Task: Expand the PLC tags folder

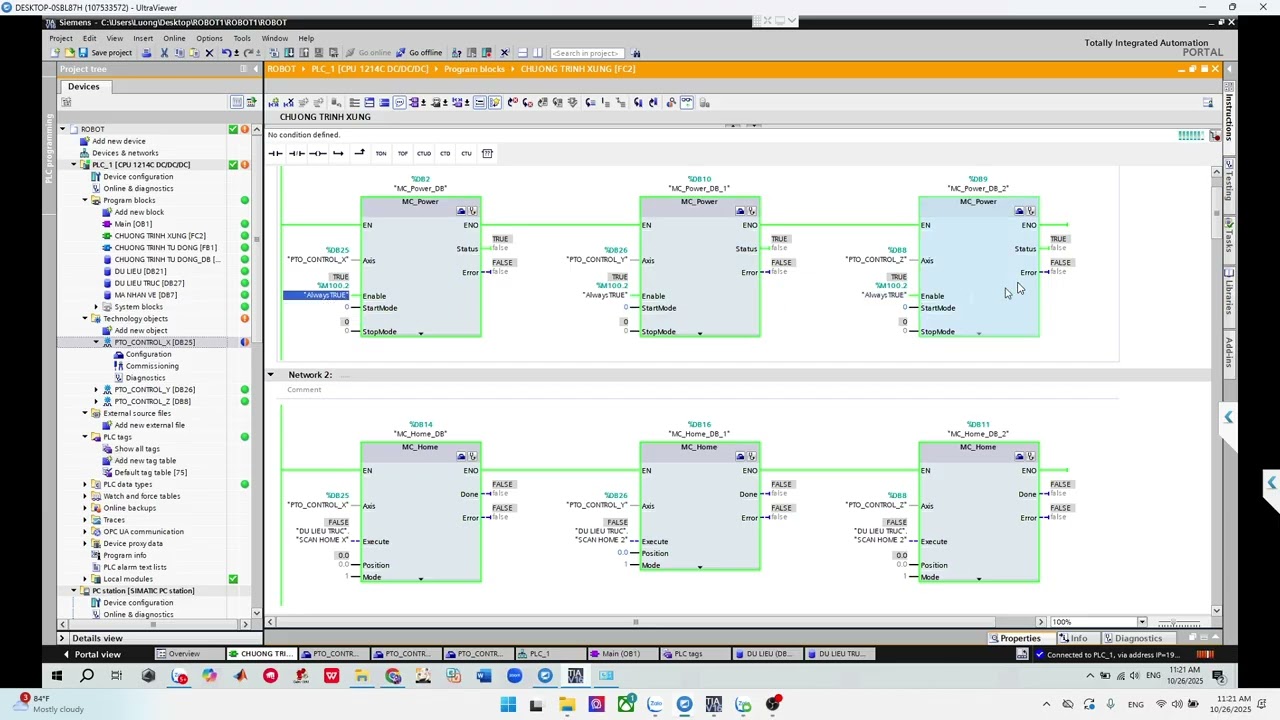Action: tap(85, 437)
